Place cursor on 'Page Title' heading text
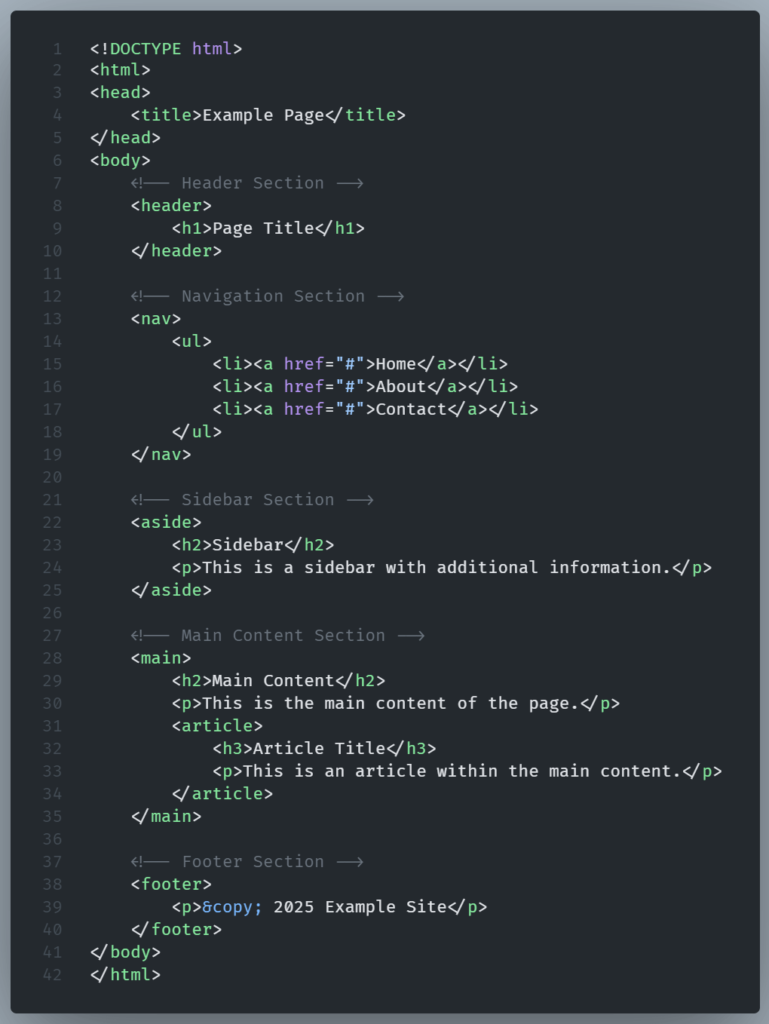Viewport: 769px width, 1024px height. coord(263,228)
